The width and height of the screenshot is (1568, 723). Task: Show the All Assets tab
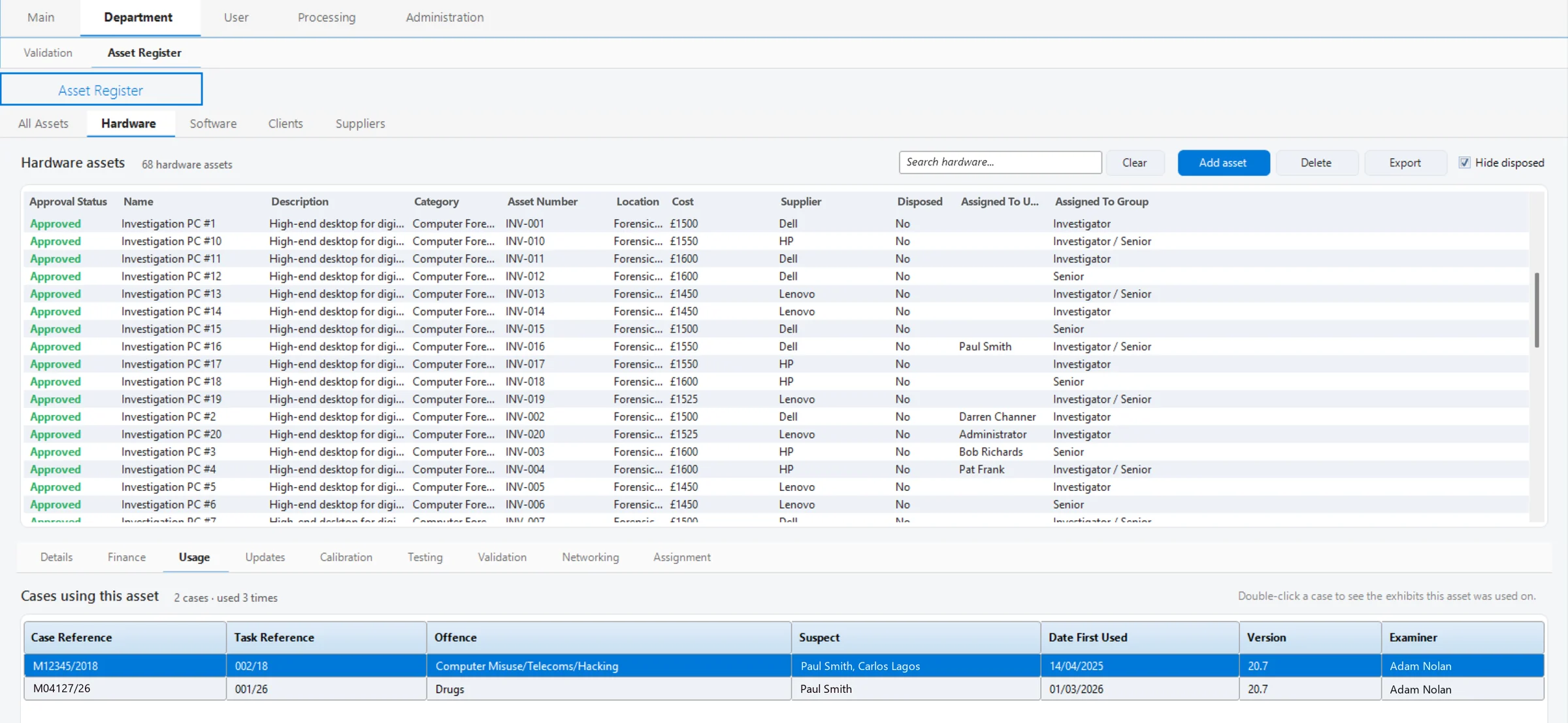pos(43,124)
